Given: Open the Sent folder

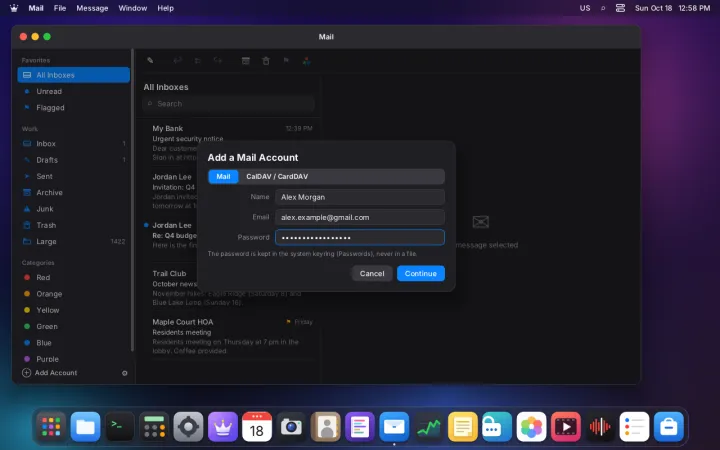Looking at the screenshot, I should pyautogui.click(x=73, y=176).
